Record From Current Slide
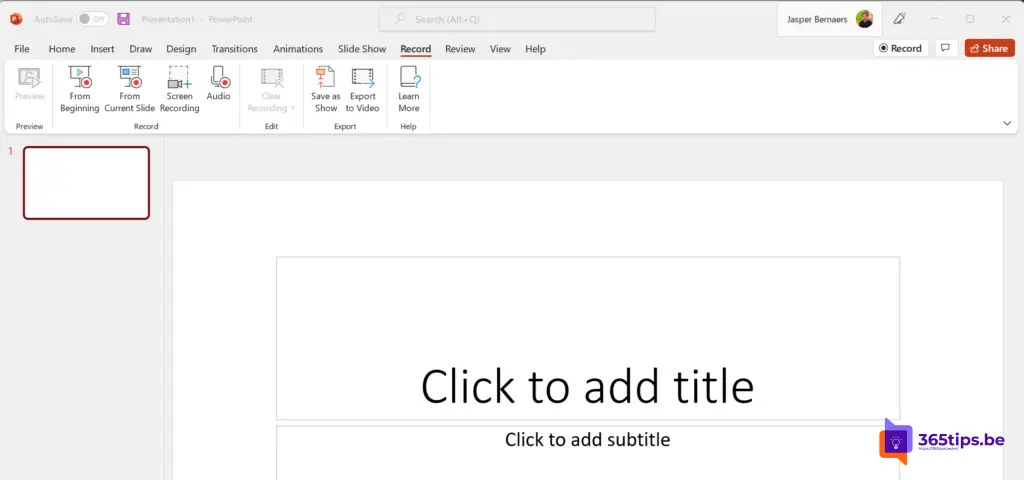Screen dimensions: 1024x480 (129, 89)
